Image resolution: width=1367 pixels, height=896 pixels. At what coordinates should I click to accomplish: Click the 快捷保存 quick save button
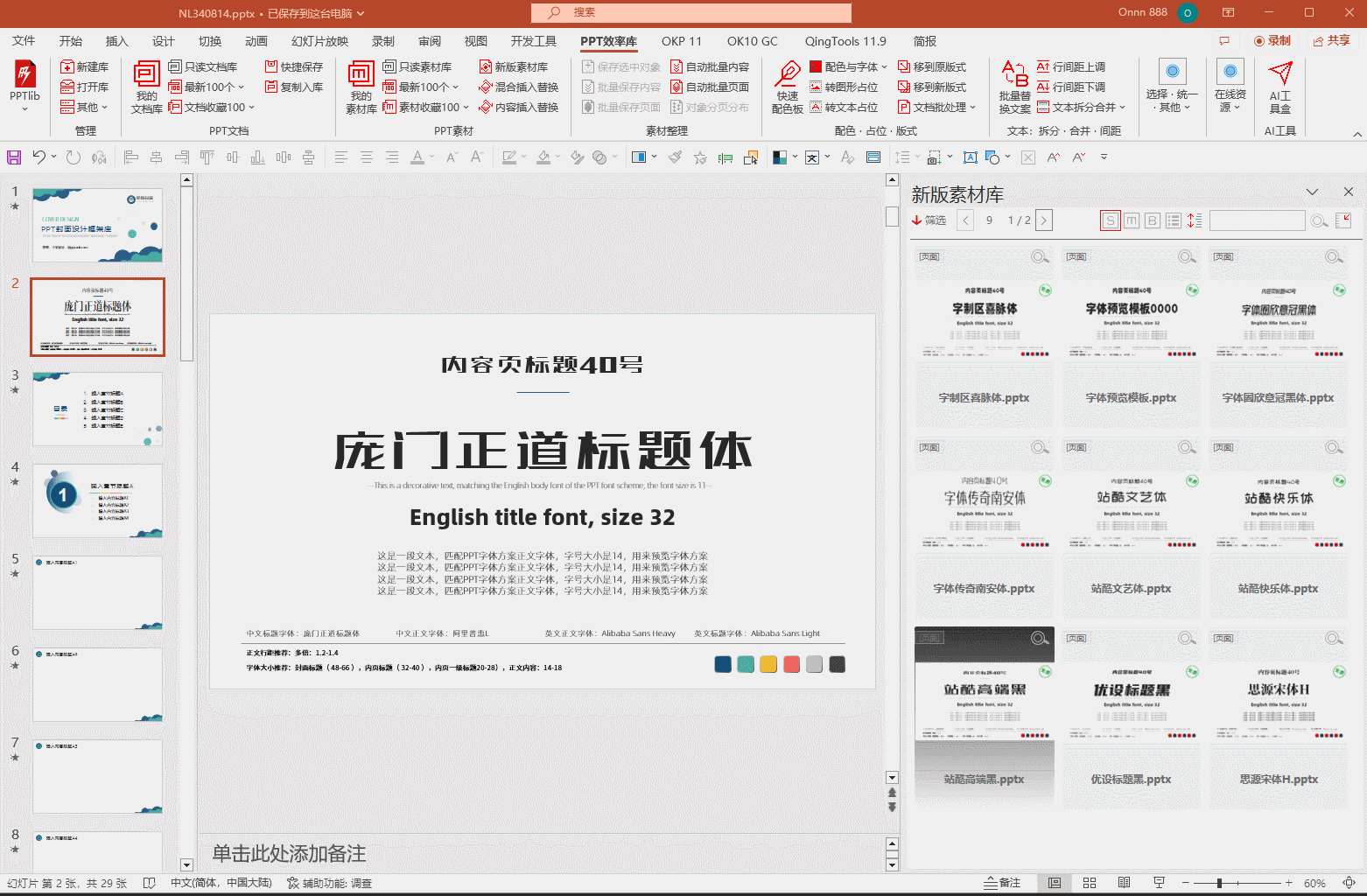pyautogui.click(x=294, y=66)
